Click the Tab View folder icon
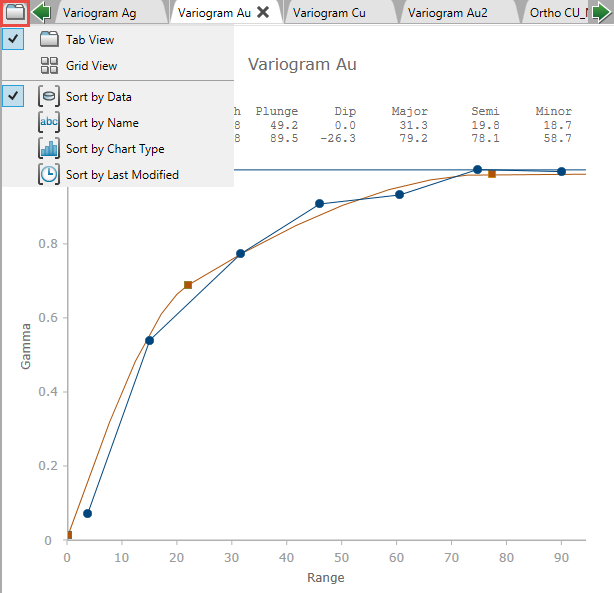614x593 pixels. click(x=49, y=39)
